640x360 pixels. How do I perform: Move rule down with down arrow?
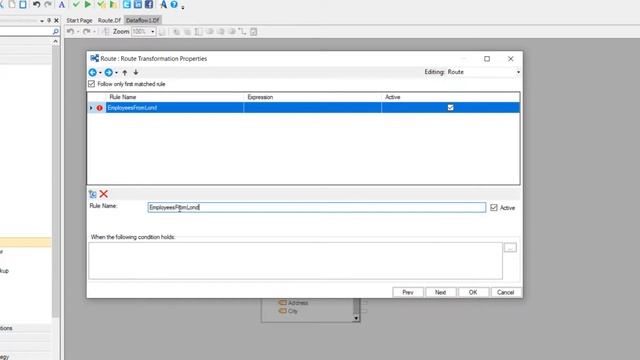136,72
